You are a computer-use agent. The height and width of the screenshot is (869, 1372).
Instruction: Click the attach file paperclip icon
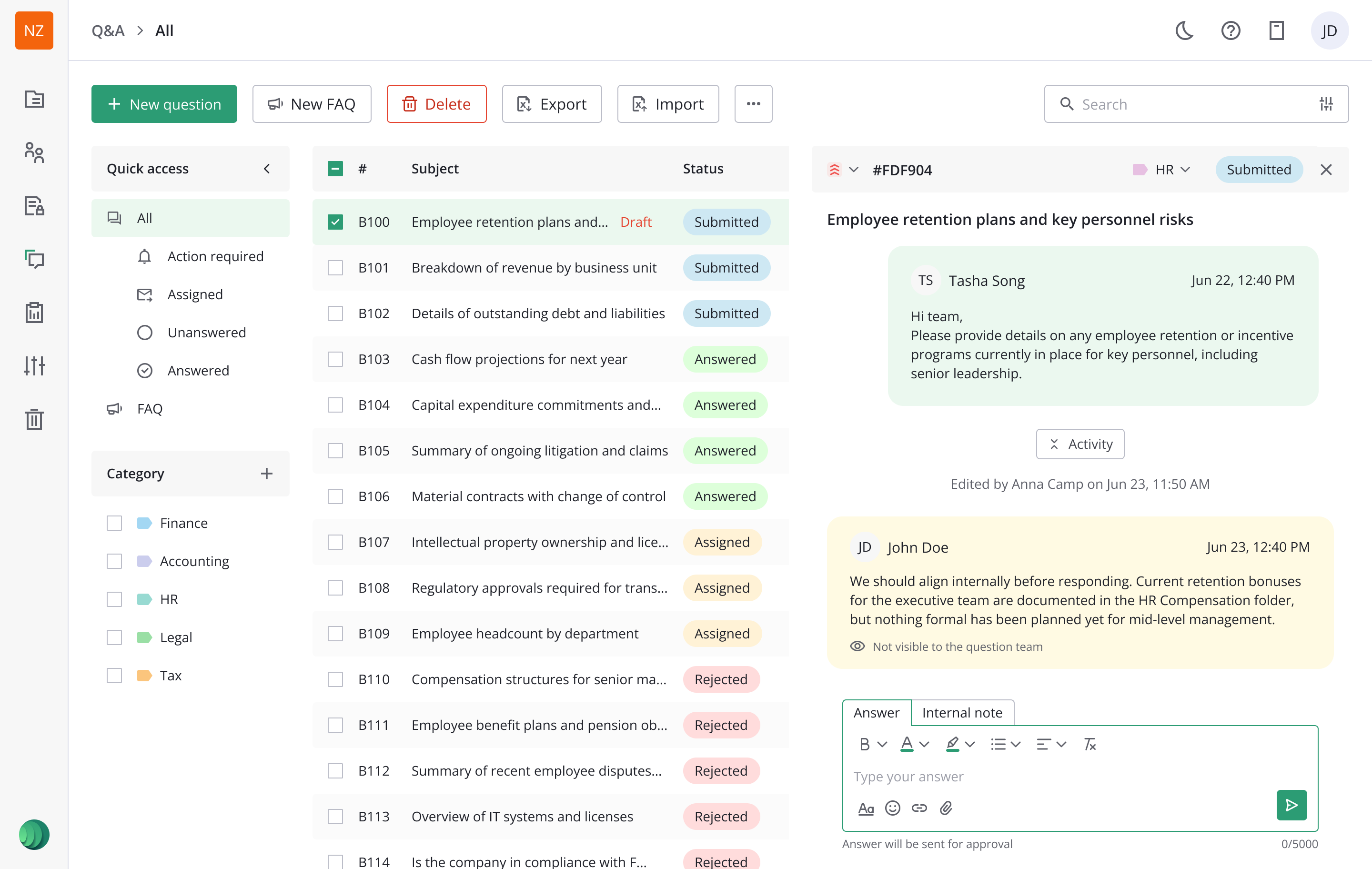946,808
